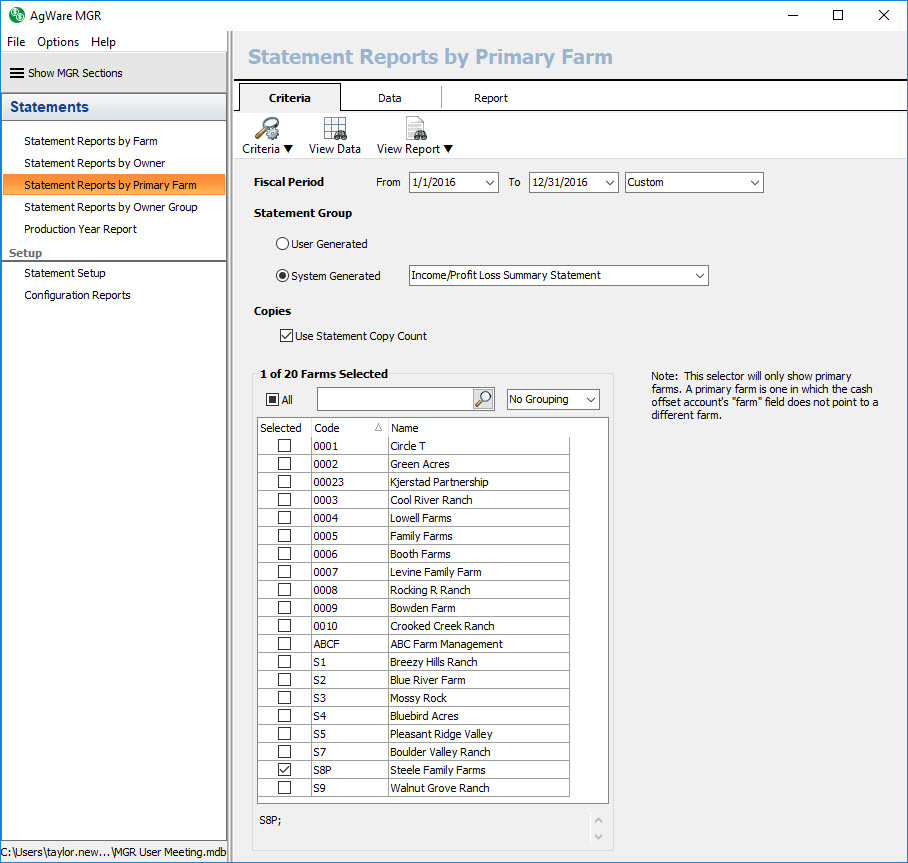
Task: Check the All farms checkbox
Action: (x=272, y=400)
